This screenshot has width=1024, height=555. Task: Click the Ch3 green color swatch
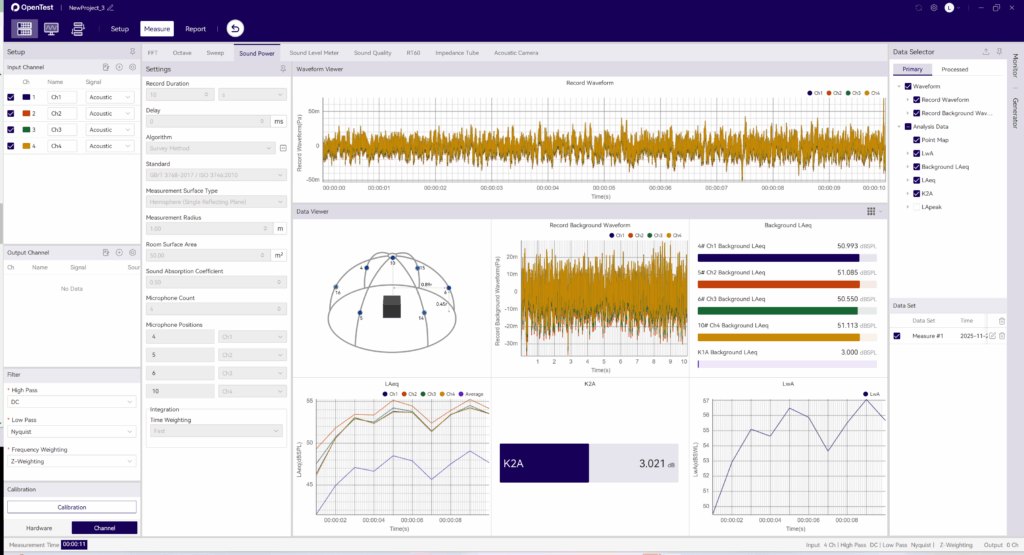click(x=27, y=130)
